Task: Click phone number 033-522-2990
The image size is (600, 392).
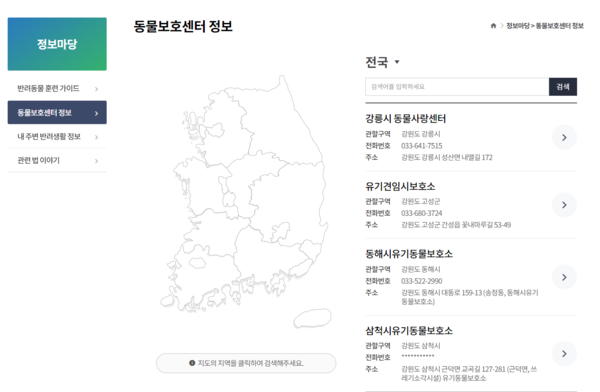Action: pyautogui.click(x=421, y=281)
